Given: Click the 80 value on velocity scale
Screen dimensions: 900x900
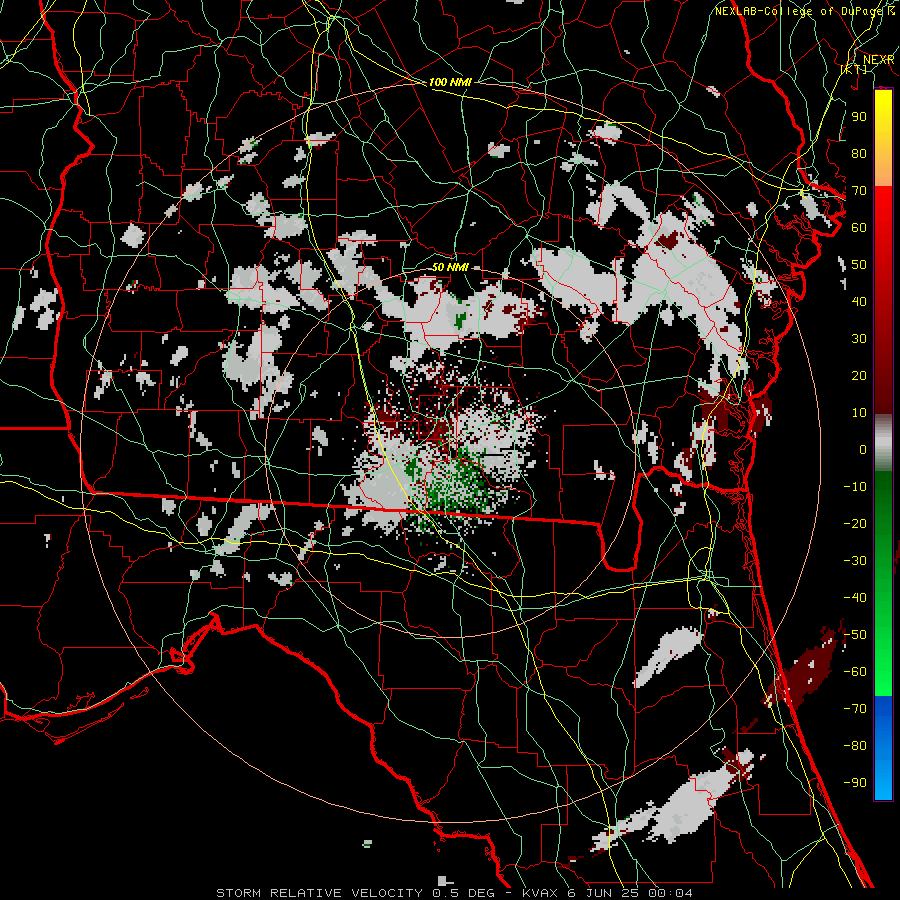Looking at the screenshot, I should [x=859, y=154].
